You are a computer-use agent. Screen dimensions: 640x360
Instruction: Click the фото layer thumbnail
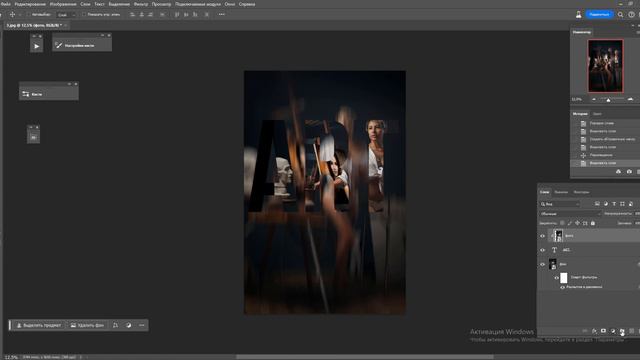point(558,236)
